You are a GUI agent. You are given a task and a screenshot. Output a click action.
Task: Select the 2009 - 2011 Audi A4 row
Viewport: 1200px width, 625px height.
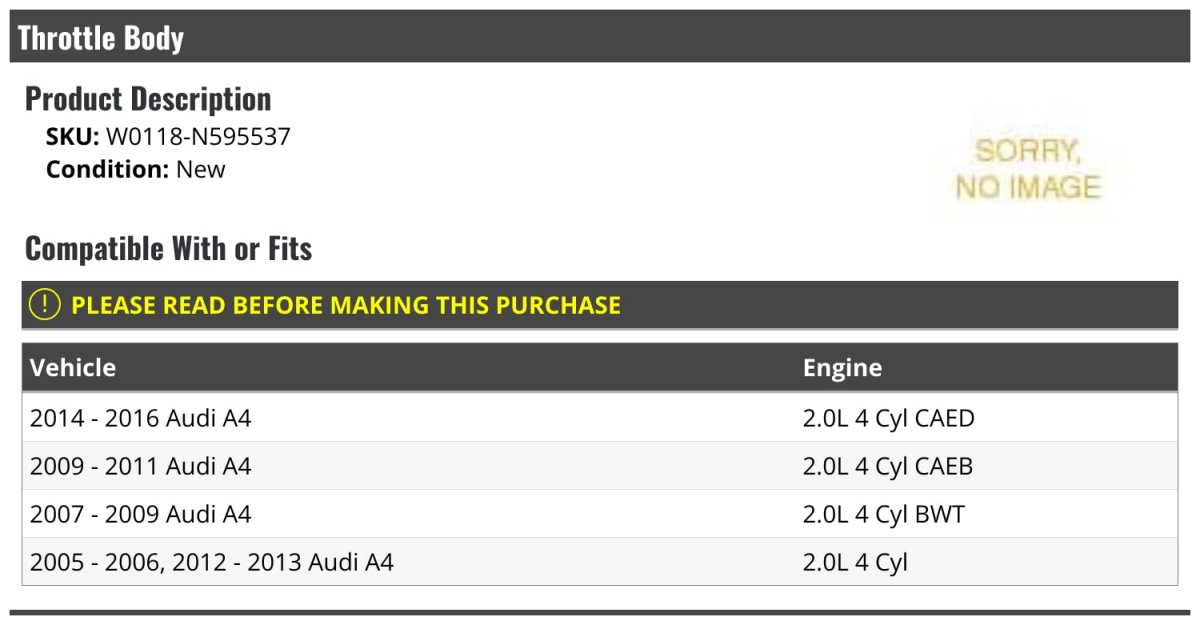[x=600, y=466]
